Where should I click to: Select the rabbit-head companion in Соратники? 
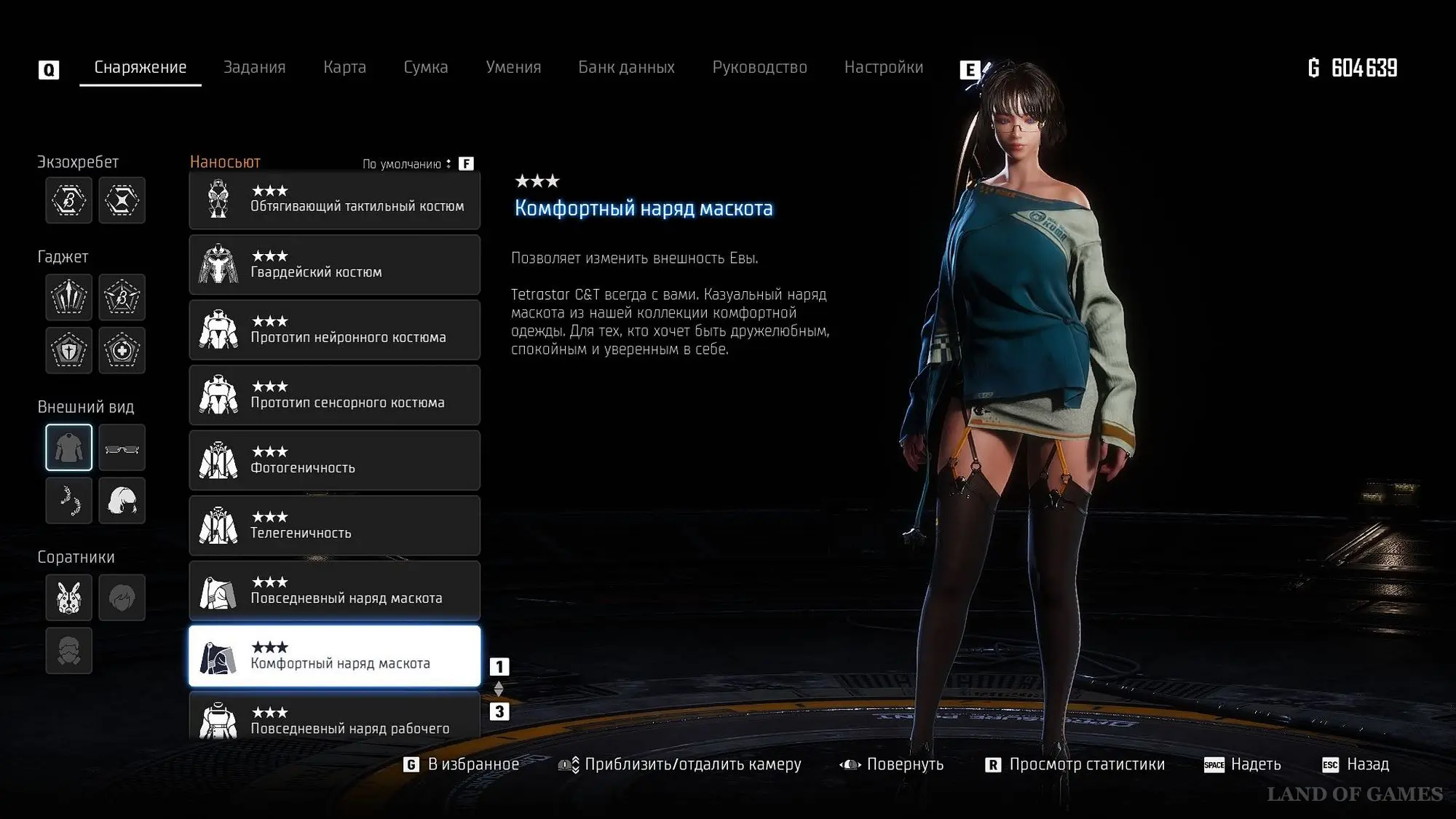[69, 598]
